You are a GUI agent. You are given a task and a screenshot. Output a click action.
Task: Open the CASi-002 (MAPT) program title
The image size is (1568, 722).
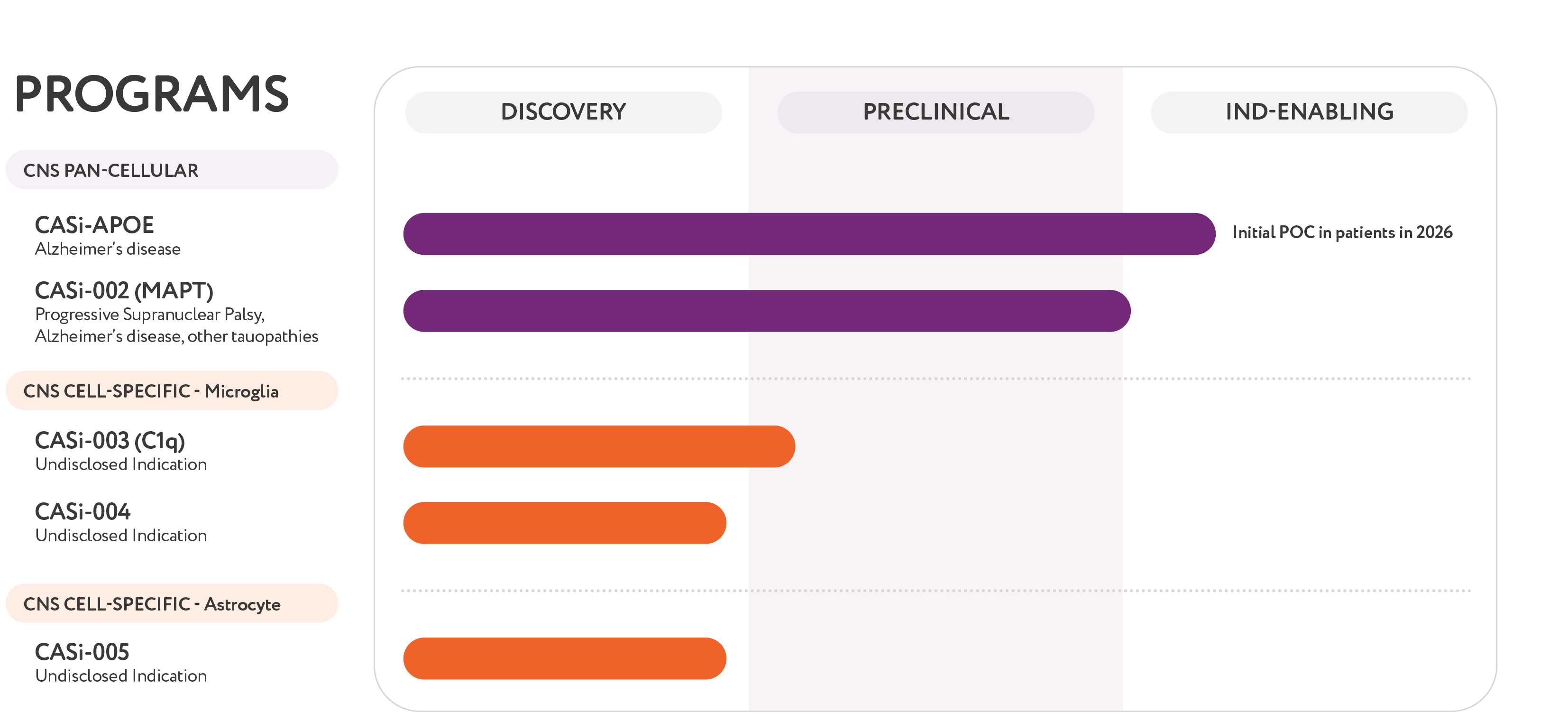[x=124, y=290]
